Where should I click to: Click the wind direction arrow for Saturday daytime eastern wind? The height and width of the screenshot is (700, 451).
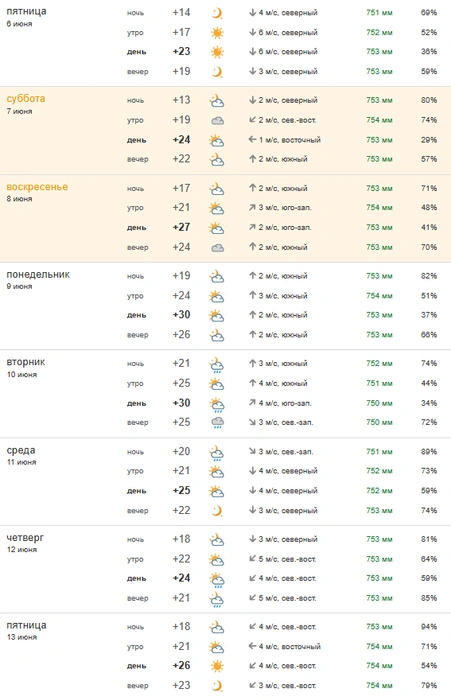click(x=252, y=140)
